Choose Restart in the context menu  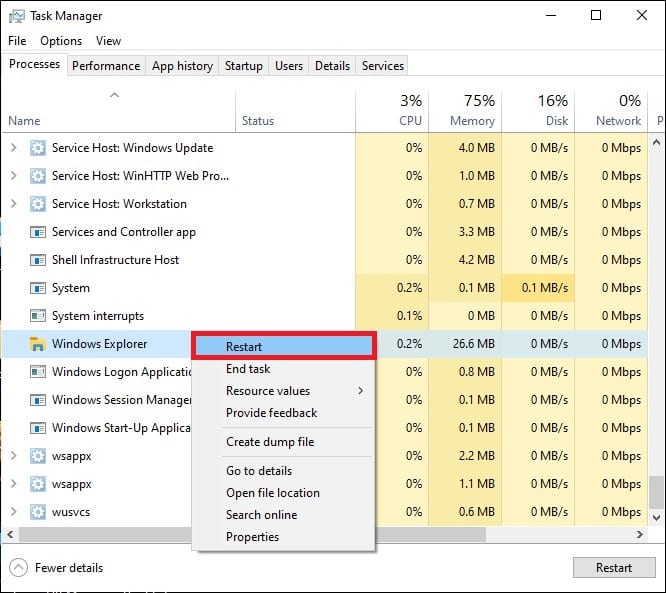click(x=284, y=346)
